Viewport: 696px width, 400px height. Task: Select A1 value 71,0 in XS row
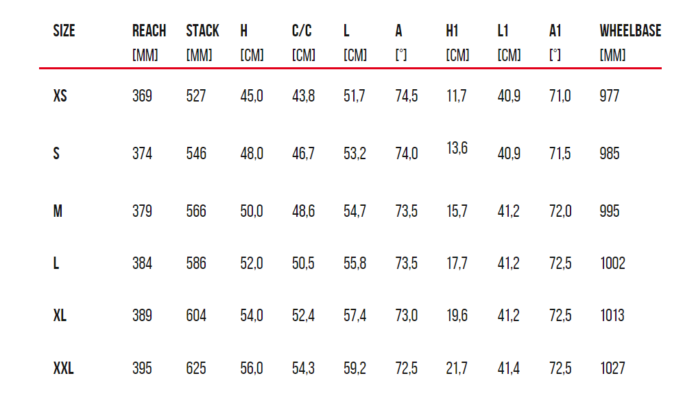560,95
